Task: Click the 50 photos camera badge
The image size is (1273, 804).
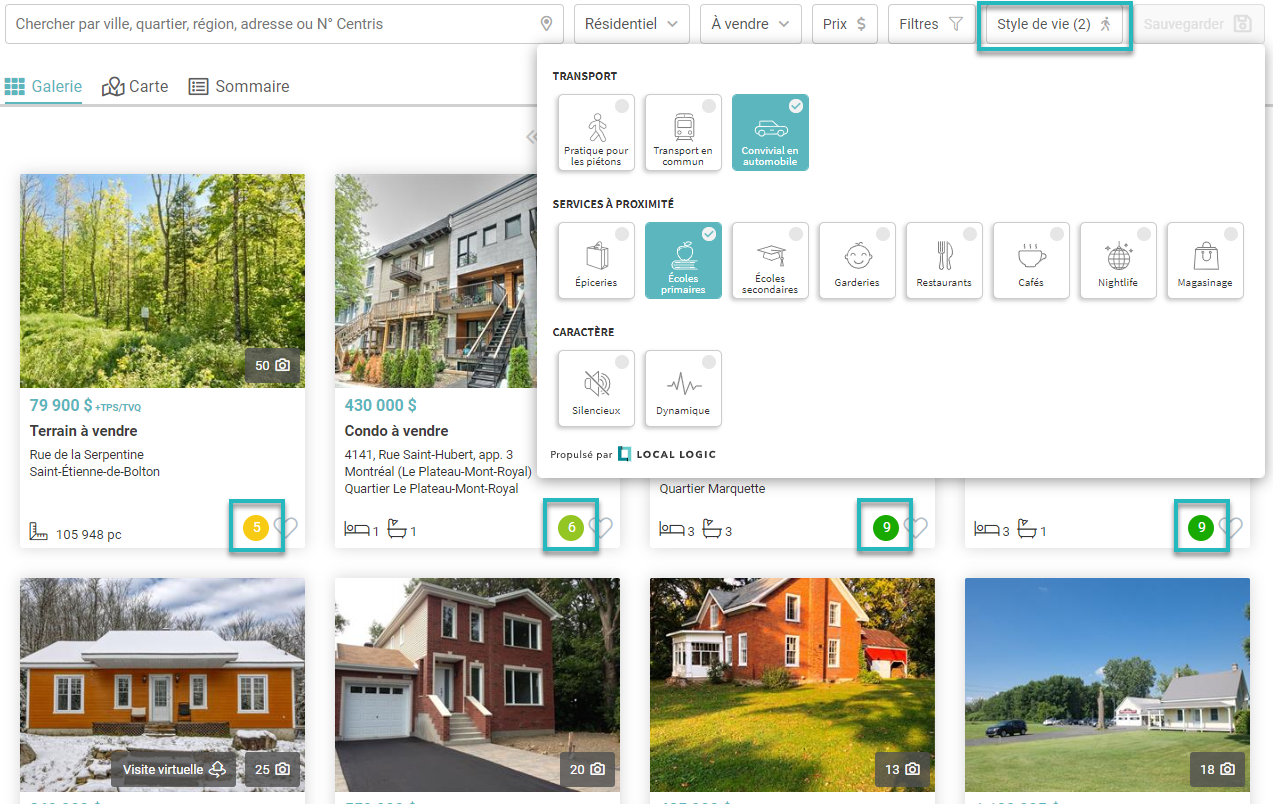Action: [272, 366]
